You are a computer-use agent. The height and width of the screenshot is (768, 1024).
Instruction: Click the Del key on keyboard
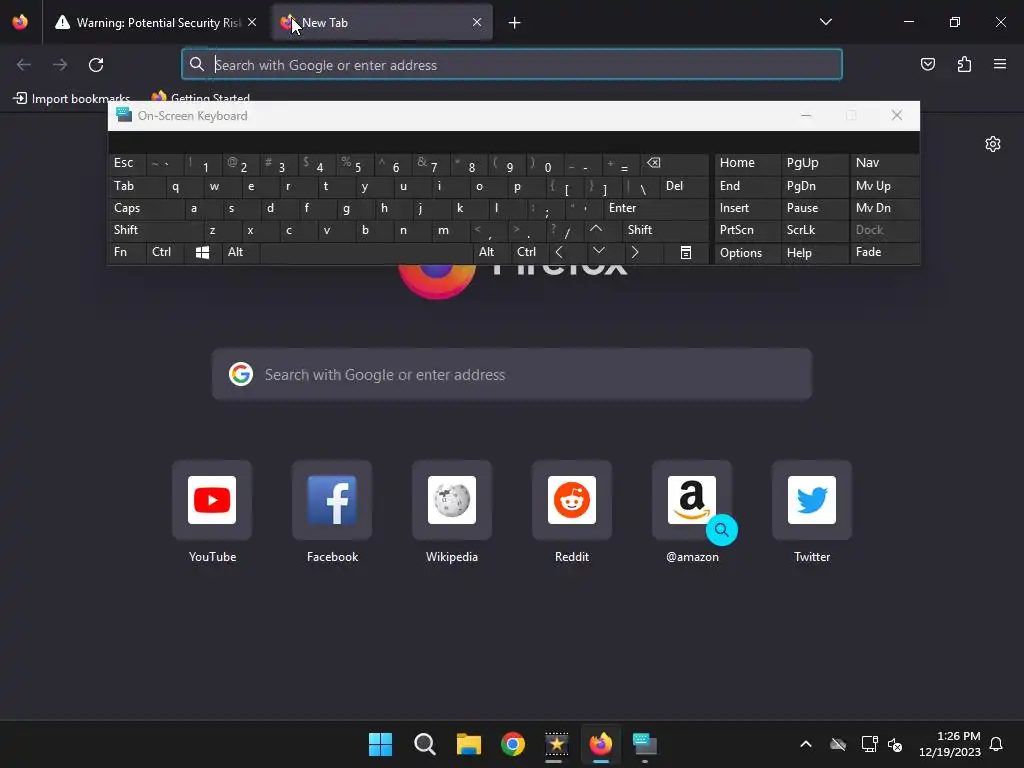684,186
